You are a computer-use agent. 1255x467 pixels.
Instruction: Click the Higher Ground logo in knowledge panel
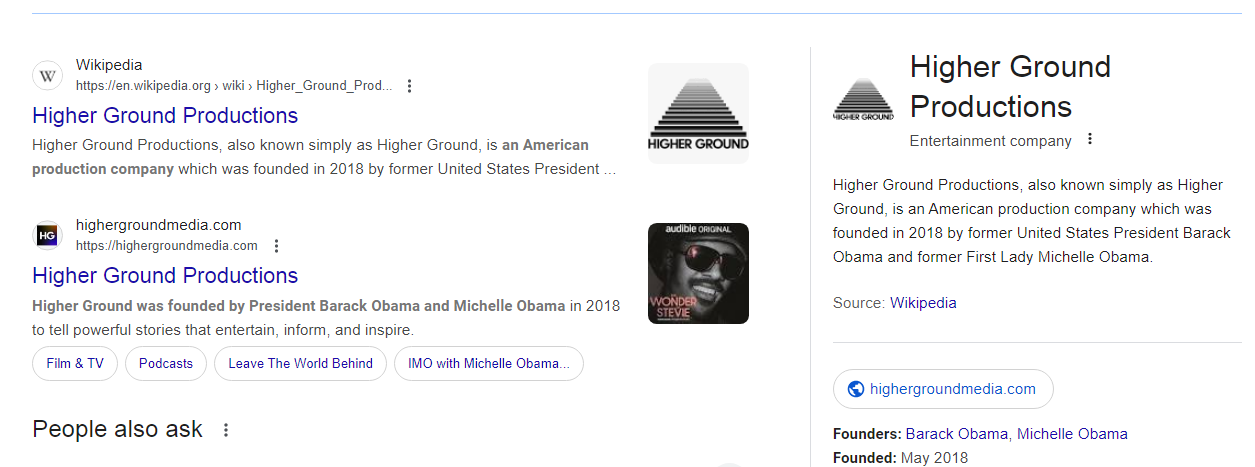coord(863,100)
